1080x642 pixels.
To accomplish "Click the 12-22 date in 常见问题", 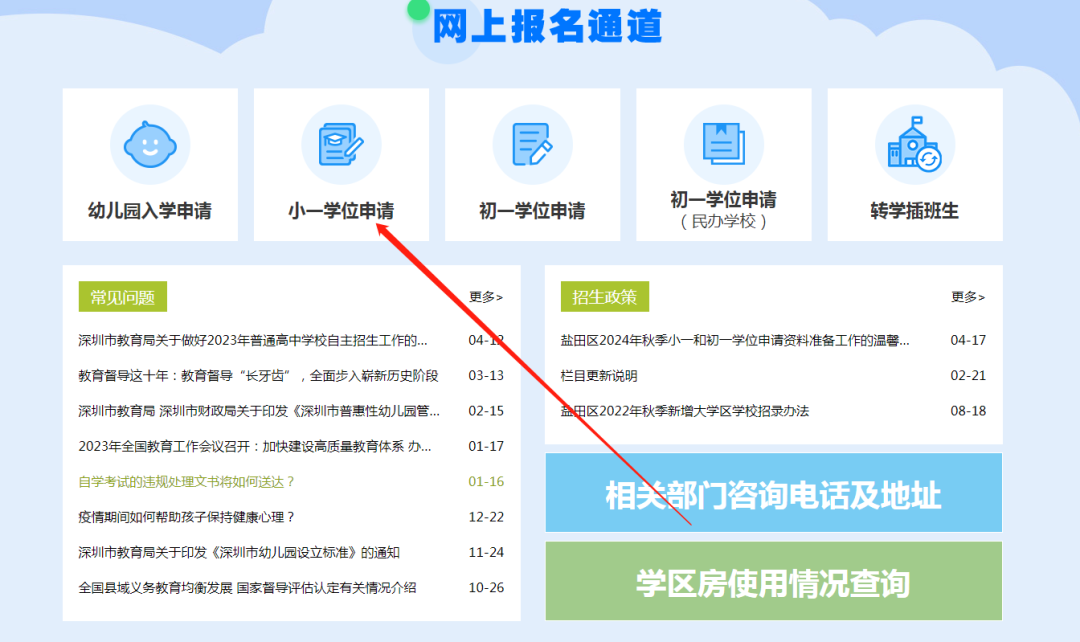I will [x=486, y=517].
